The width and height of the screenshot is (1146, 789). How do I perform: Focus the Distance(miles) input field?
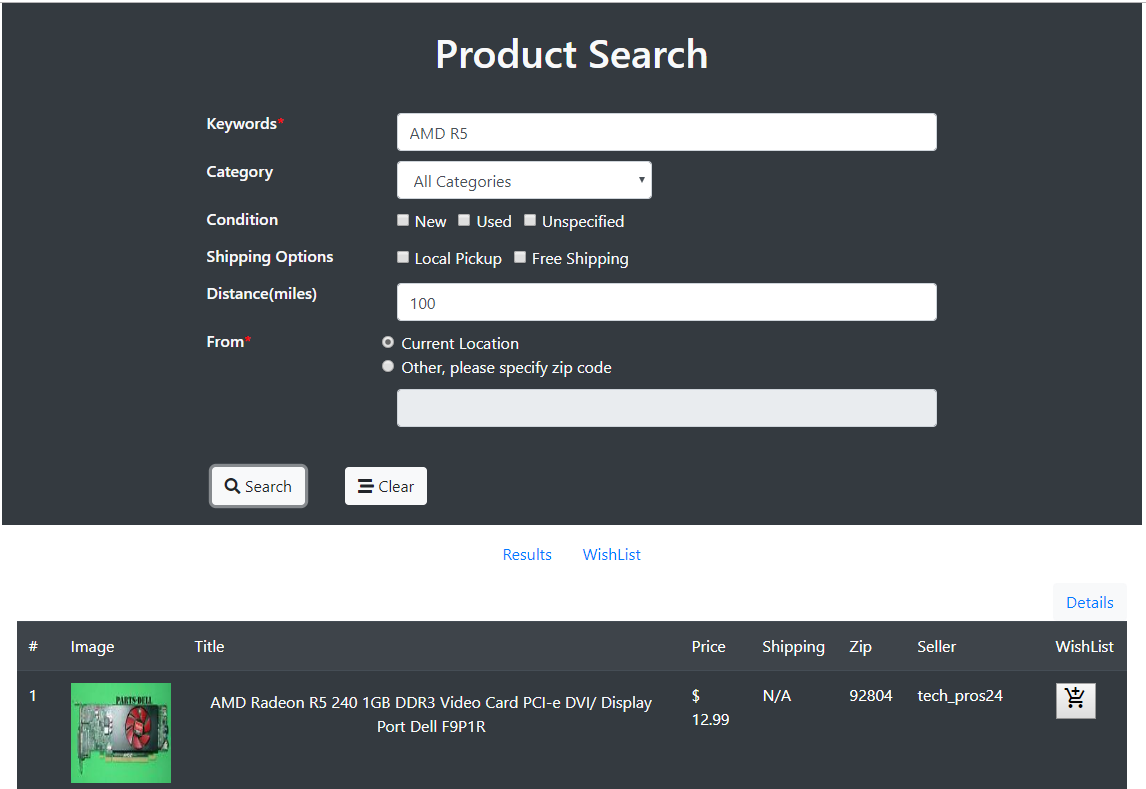coord(667,302)
